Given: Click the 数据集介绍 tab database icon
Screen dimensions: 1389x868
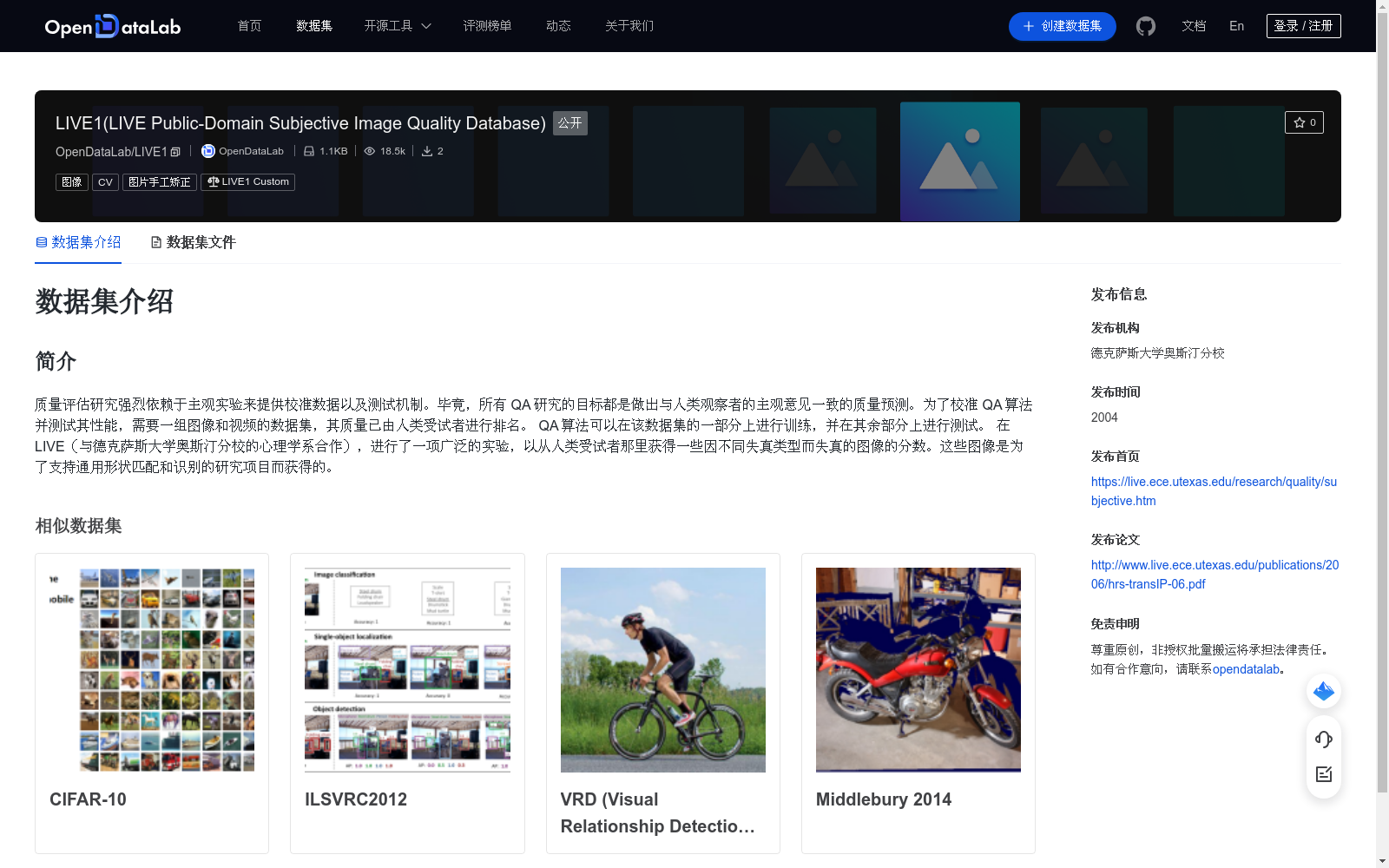Looking at the screenshot, I should (42, 242).
